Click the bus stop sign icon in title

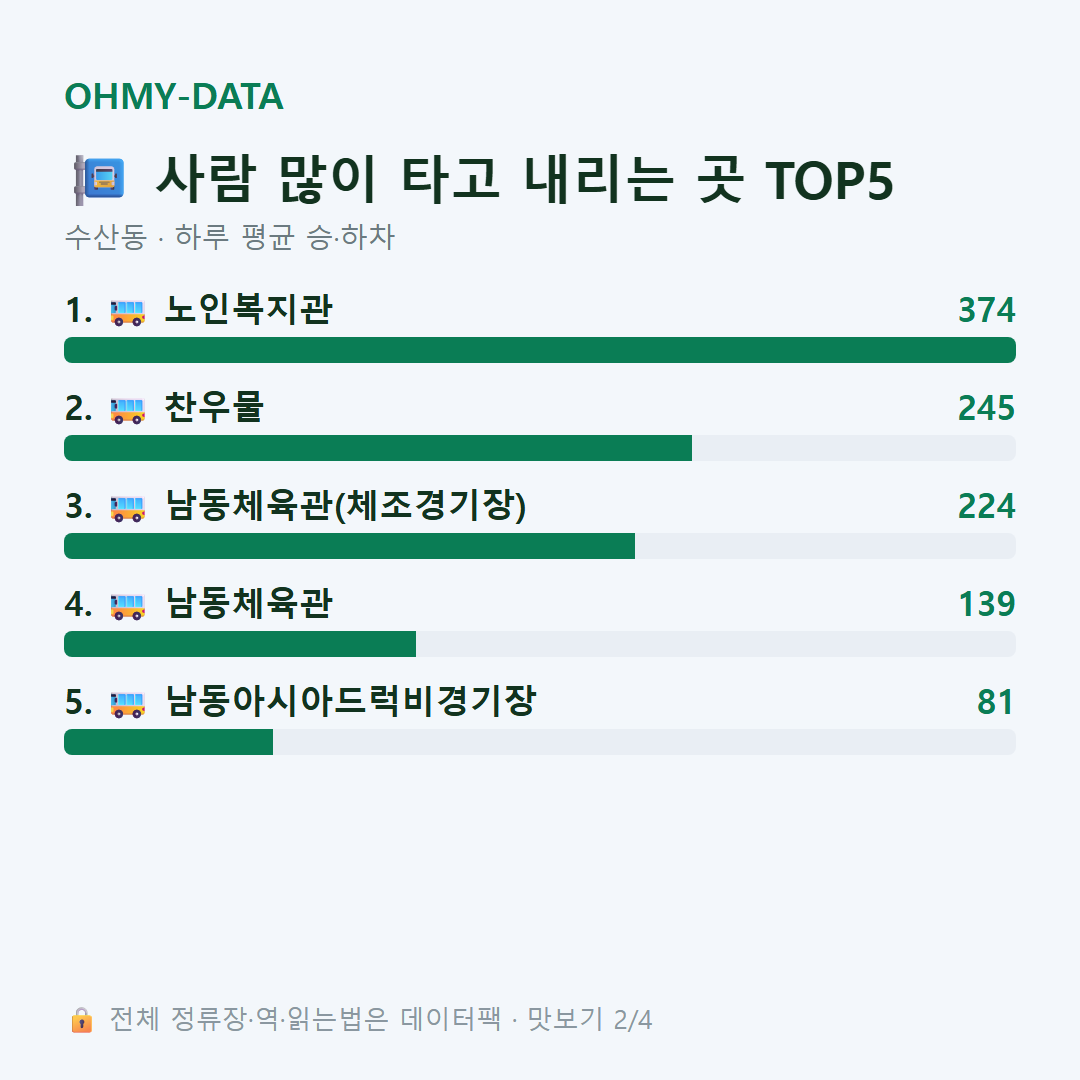click(x=99, y=180)
